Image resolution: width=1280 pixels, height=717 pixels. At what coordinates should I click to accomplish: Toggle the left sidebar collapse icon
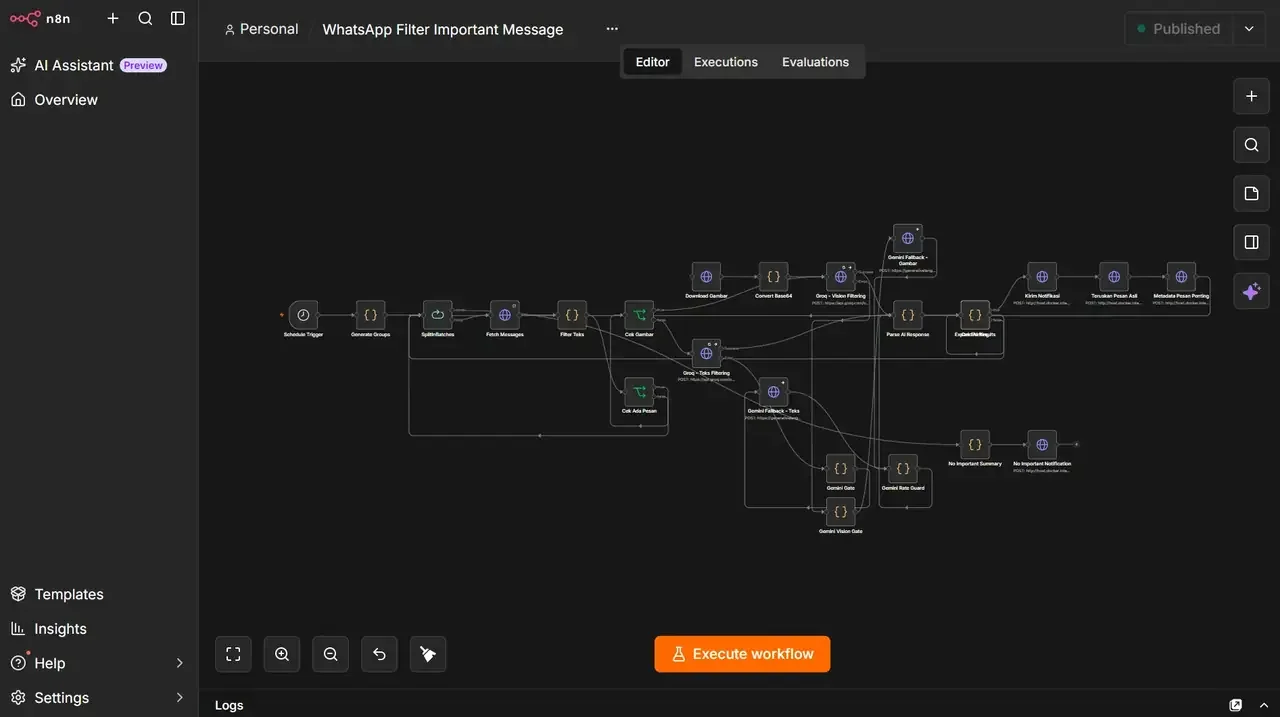178,18
